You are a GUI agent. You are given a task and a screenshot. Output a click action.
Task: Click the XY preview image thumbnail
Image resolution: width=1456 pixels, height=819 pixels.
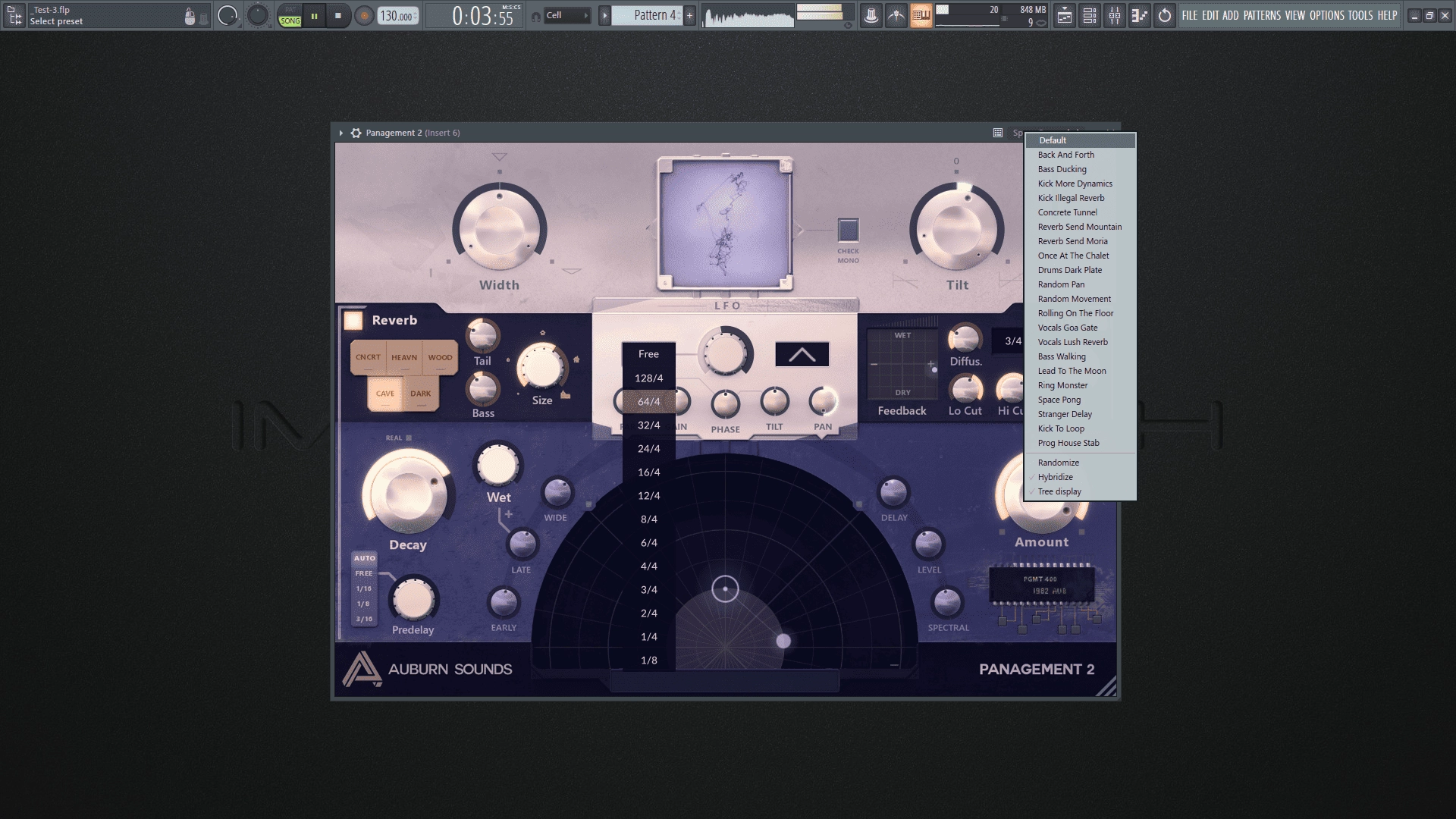(x=725, y=224)
